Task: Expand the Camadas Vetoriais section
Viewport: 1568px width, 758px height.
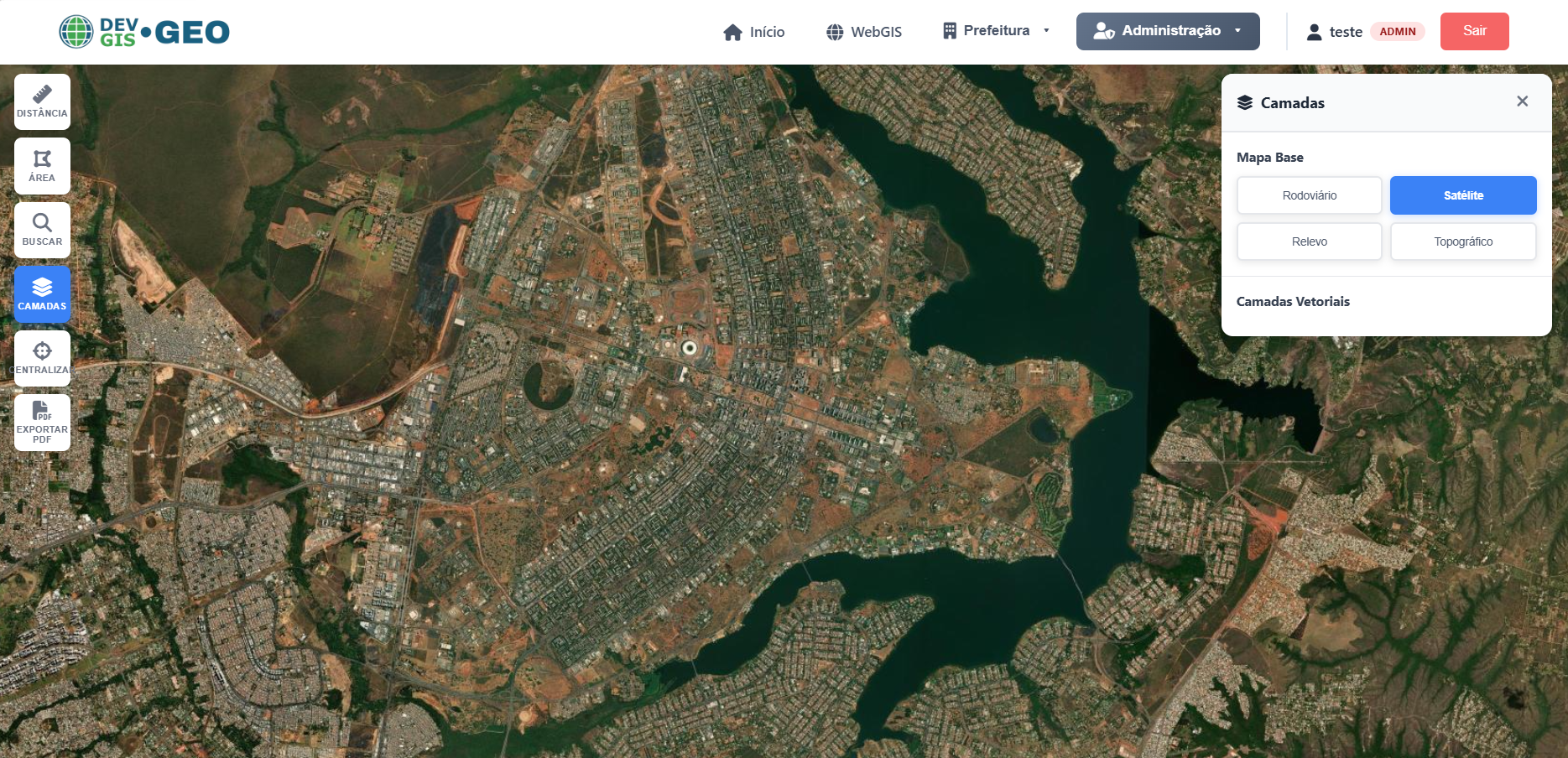Action: pos(1293,301)
